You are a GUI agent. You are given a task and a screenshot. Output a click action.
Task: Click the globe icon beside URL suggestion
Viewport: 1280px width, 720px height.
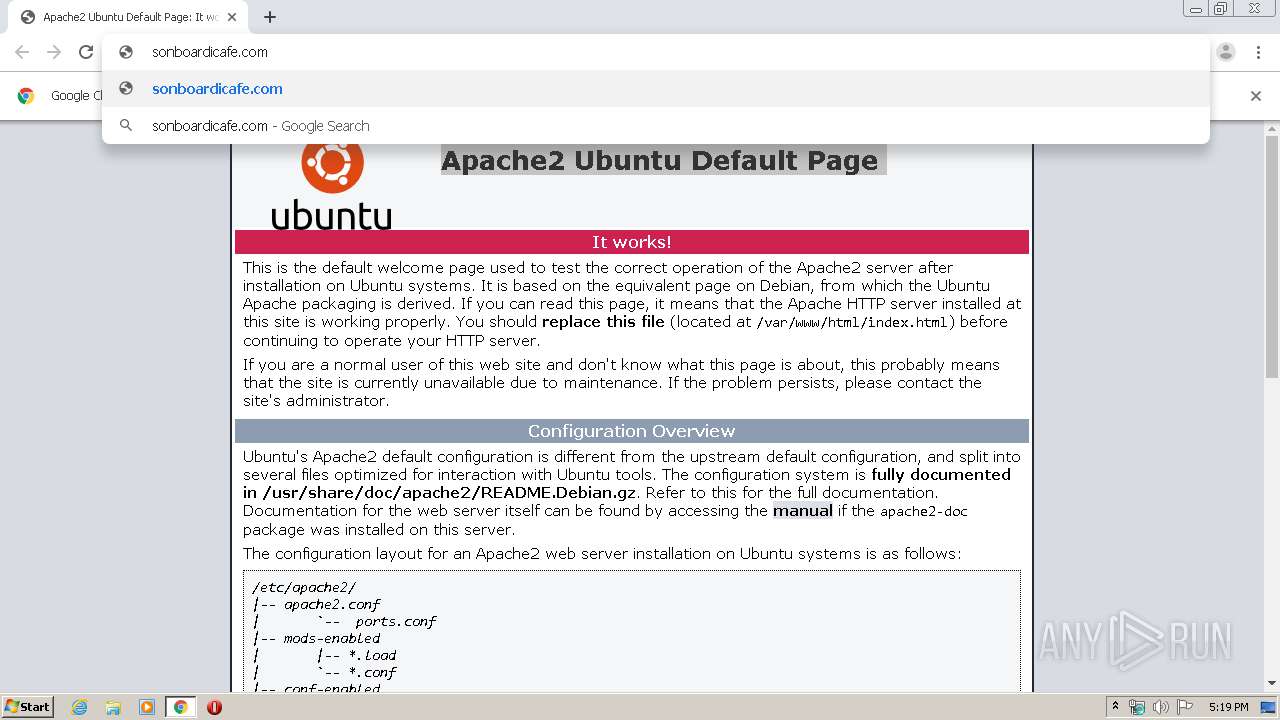point(126,89)
